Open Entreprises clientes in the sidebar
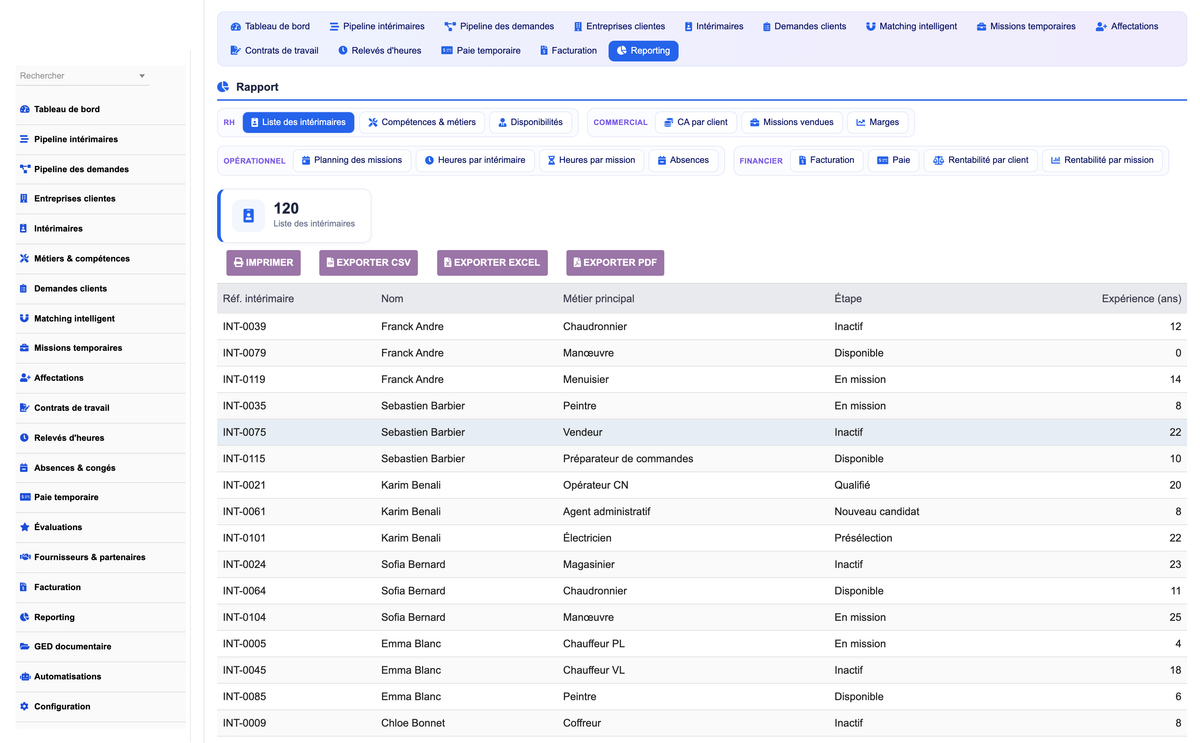1200x743 pixels. [x=100, y=199]
